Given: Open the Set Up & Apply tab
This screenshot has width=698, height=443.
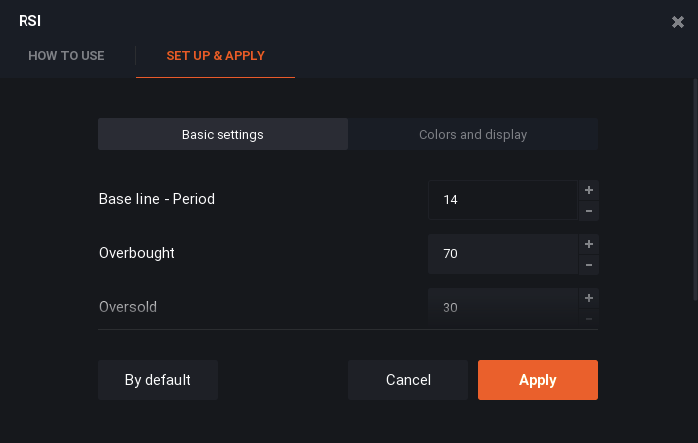Looking at the screenshot, I should pyautogui.click(x=215, y=56).
